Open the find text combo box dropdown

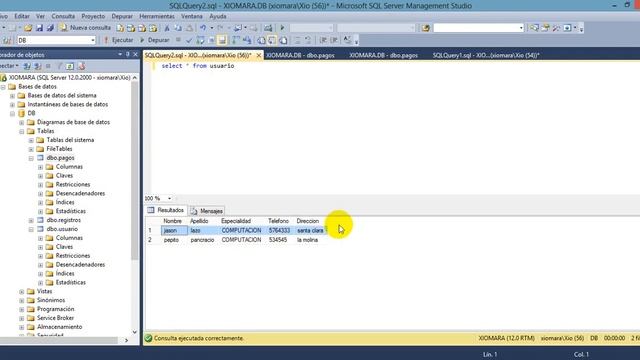pyautogui.click(x=521, y=28)
